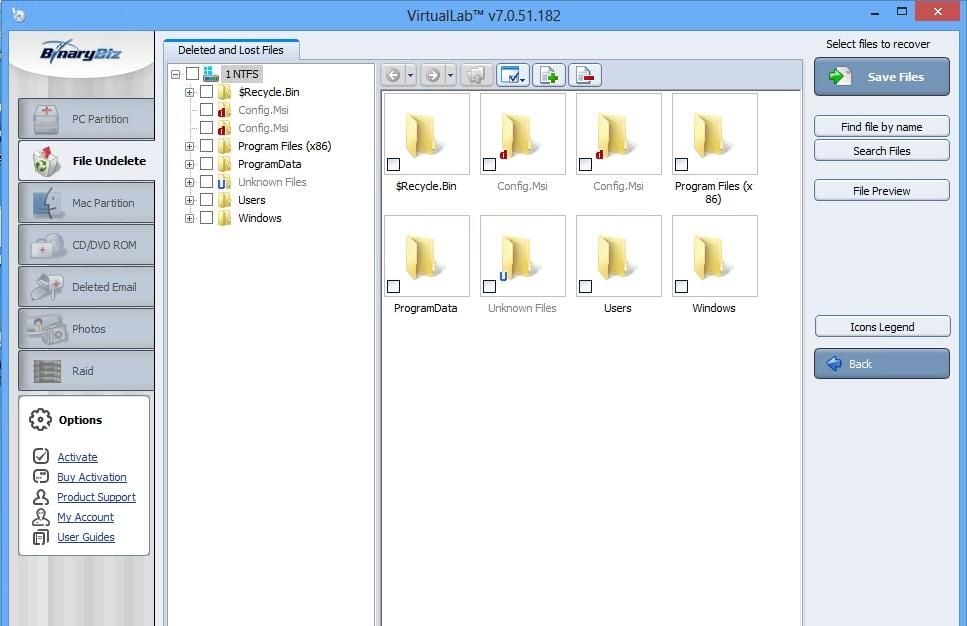The height and width of the screenshot is (626, 967).
Task: Click the up-folder toolbar icon
Action: [x=475, y=75]
